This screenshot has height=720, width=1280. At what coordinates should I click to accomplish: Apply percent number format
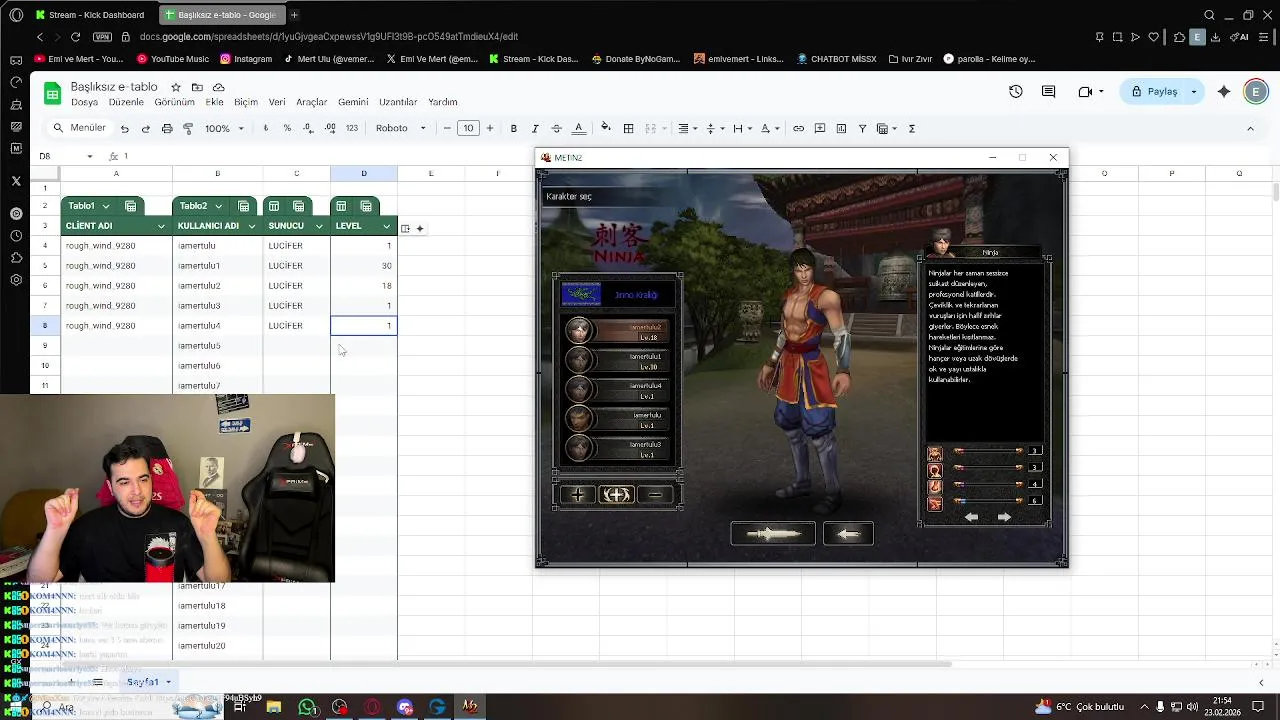click(287, 128)
